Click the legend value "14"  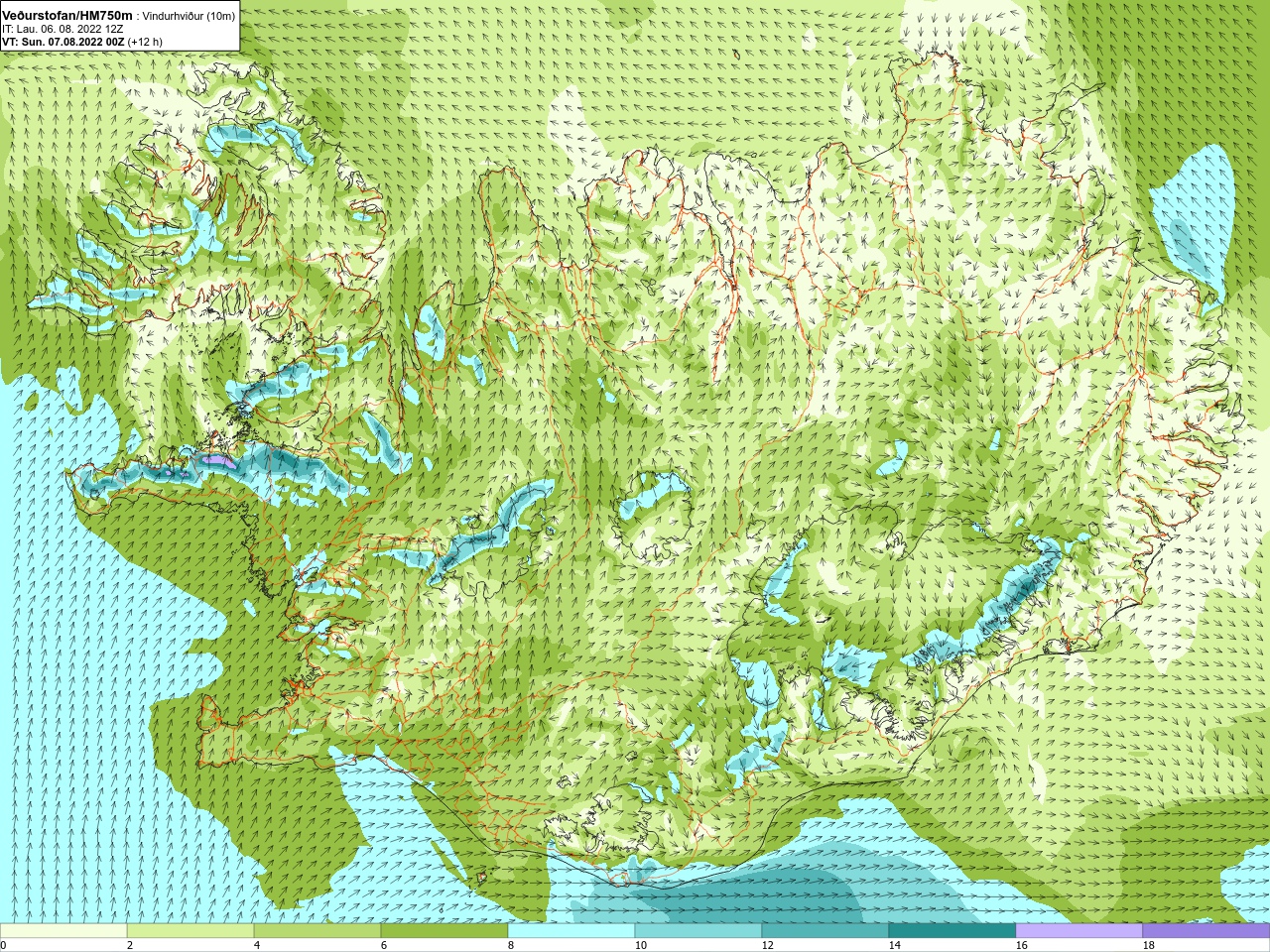point(894,945)
